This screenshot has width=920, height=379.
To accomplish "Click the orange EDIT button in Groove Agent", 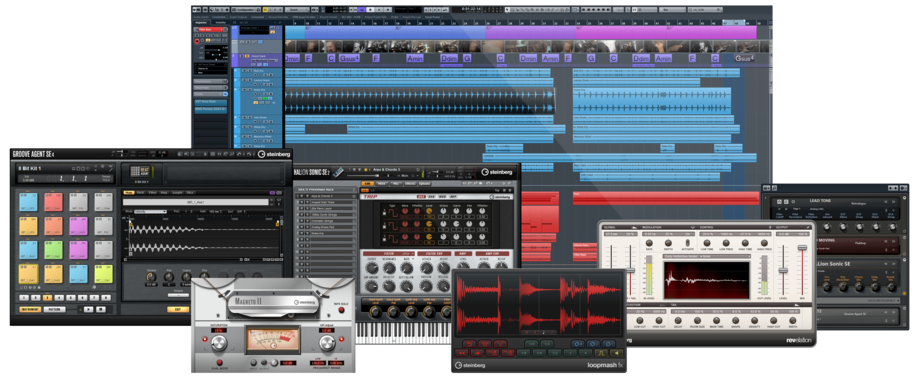I will coord(178,309).
